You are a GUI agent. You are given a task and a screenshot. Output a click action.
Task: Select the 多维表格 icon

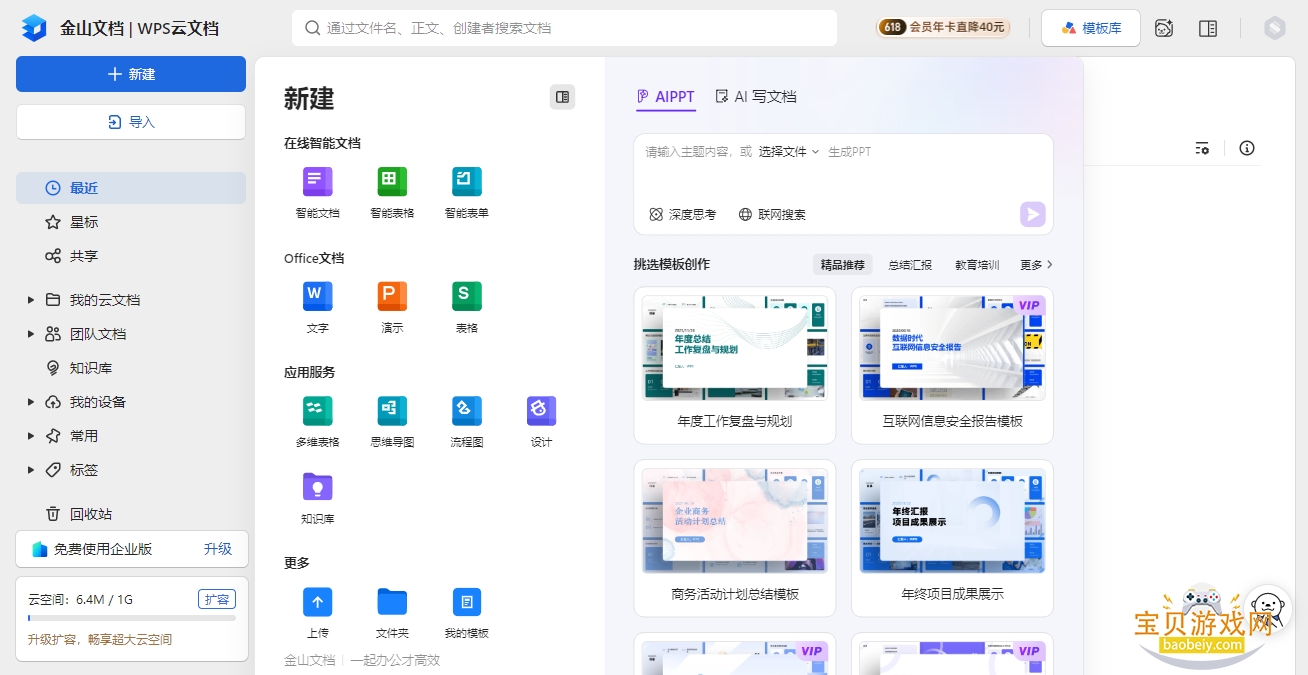tap(317, 411)
